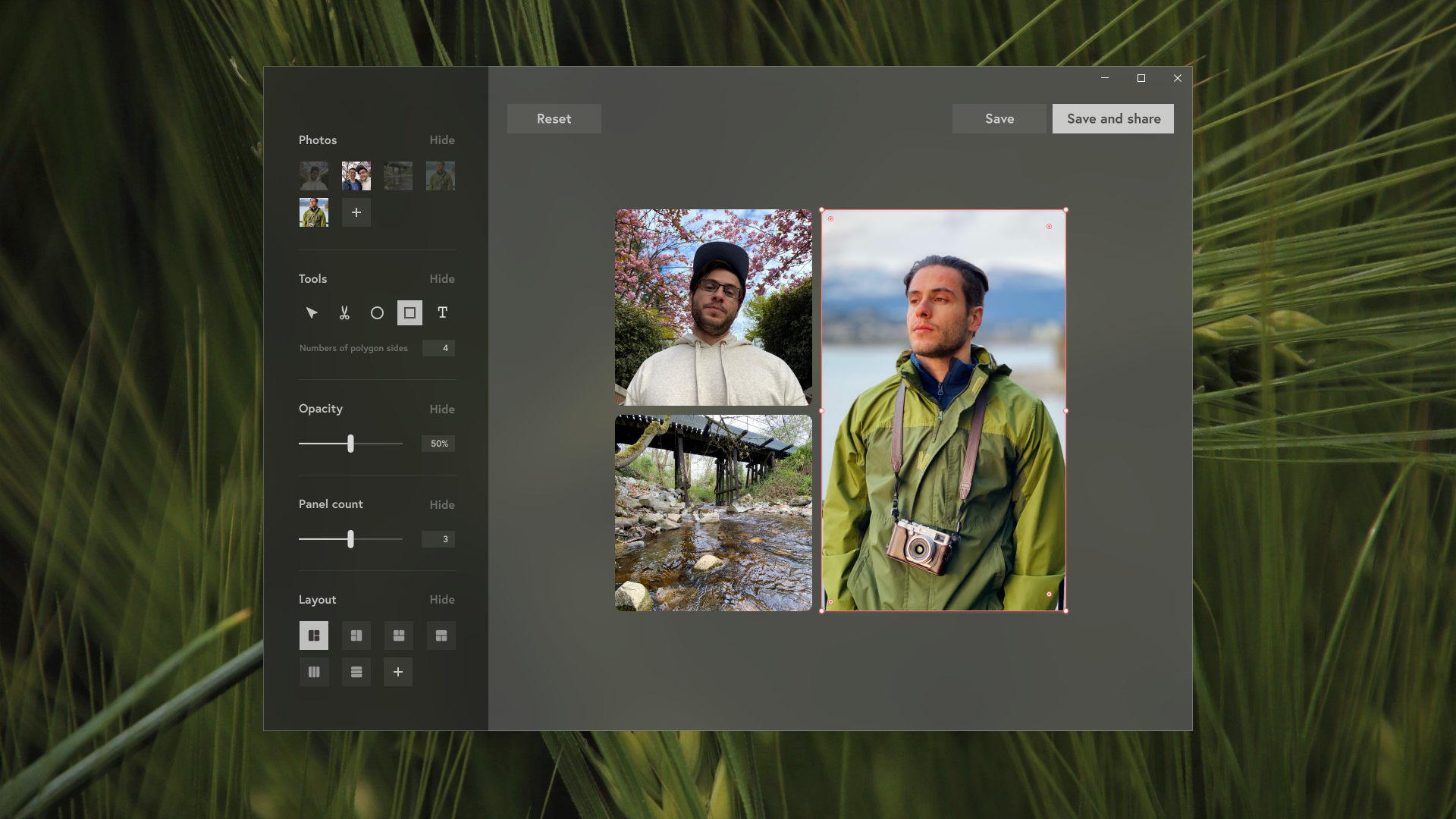The image size is (1456, 819).
Task: Select the text tool
Action: coord(442,312)
